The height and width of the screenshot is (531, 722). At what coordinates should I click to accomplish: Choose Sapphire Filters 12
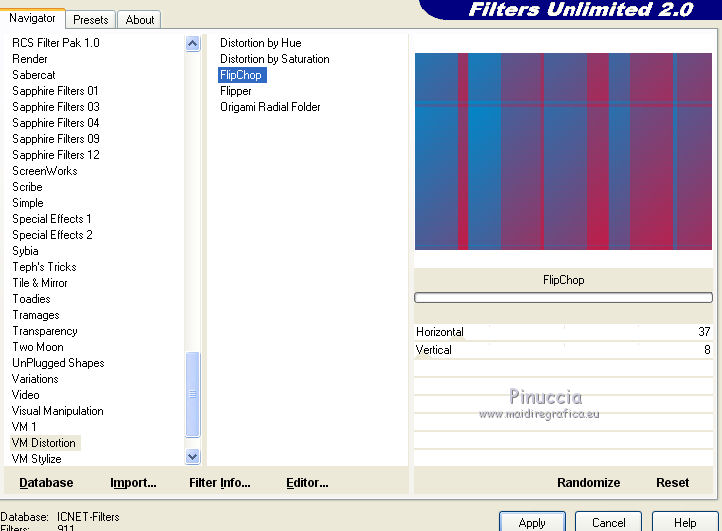coord(56,155)
